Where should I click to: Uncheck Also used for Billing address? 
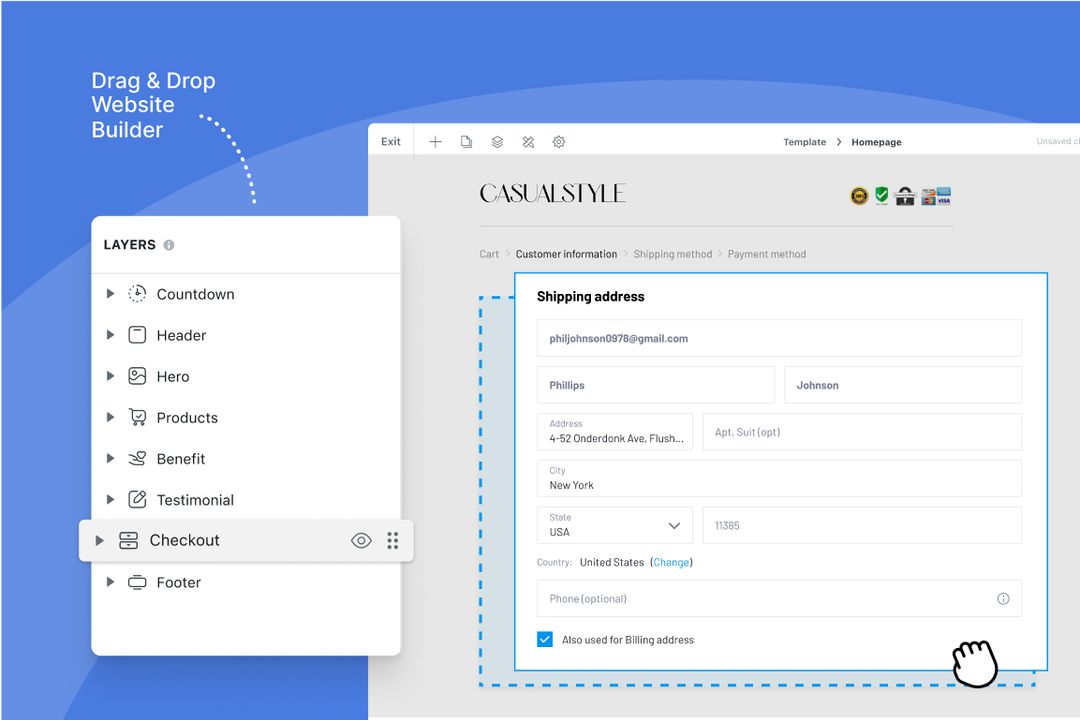coord(545,639)
